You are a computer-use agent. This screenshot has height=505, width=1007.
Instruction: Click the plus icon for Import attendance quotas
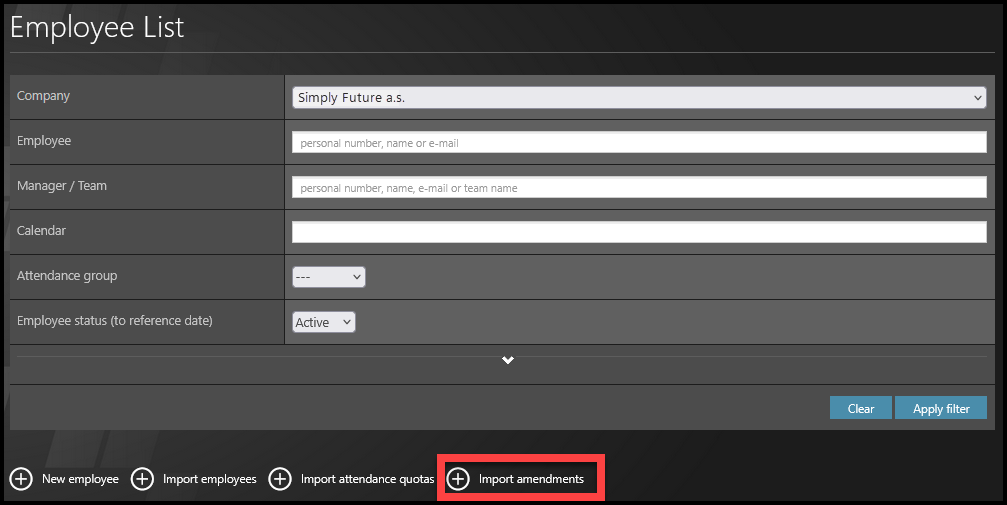coord(280,480)
